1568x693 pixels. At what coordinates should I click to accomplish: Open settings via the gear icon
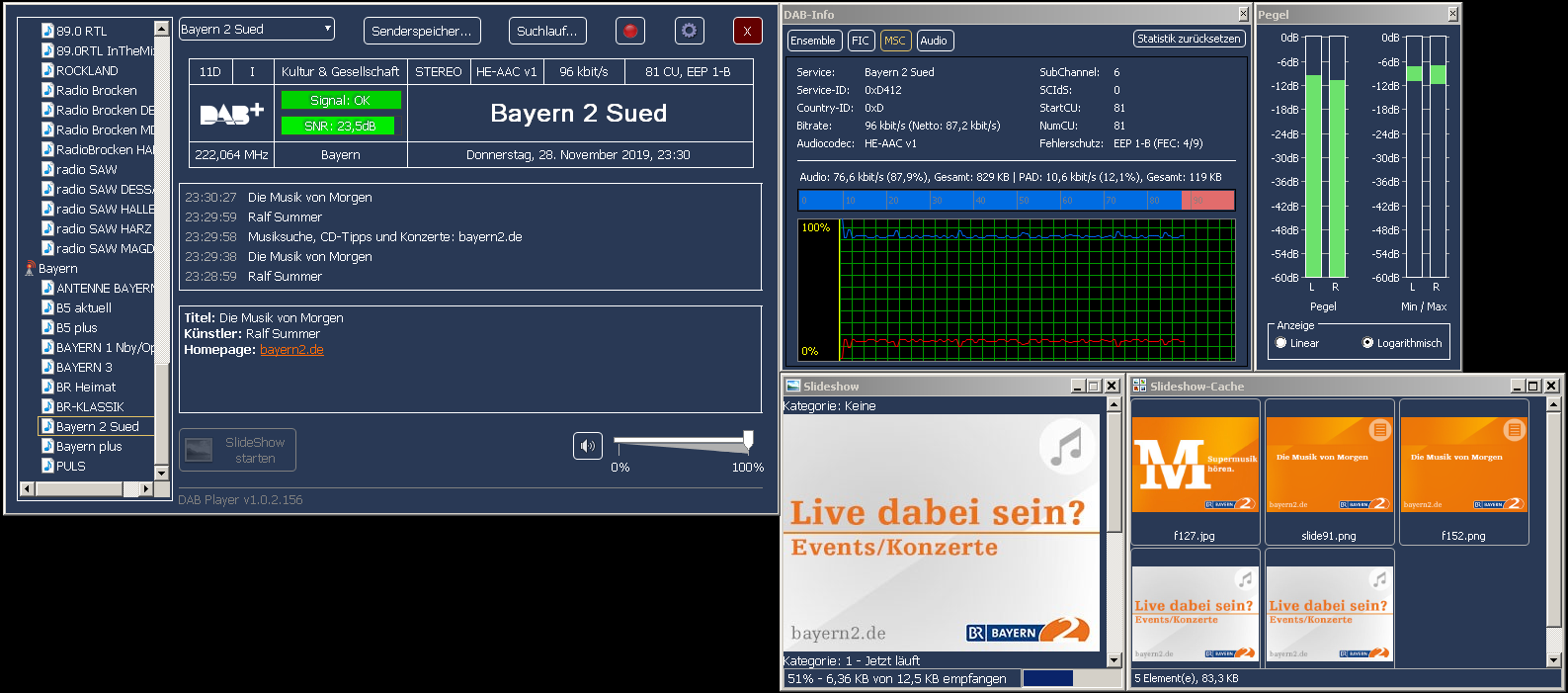(689, 31)
